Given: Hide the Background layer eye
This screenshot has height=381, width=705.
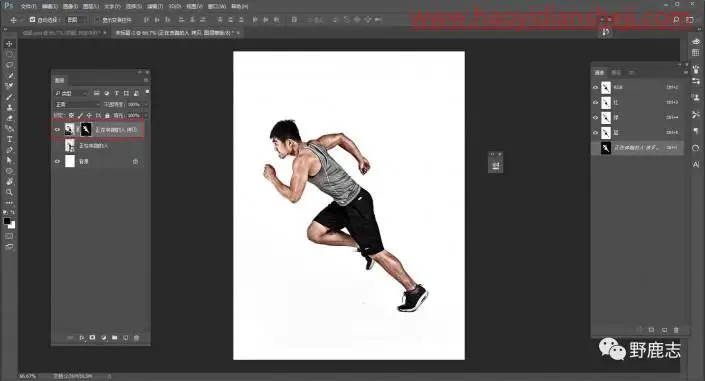Looking at the screenshot, I should point(57,161).
